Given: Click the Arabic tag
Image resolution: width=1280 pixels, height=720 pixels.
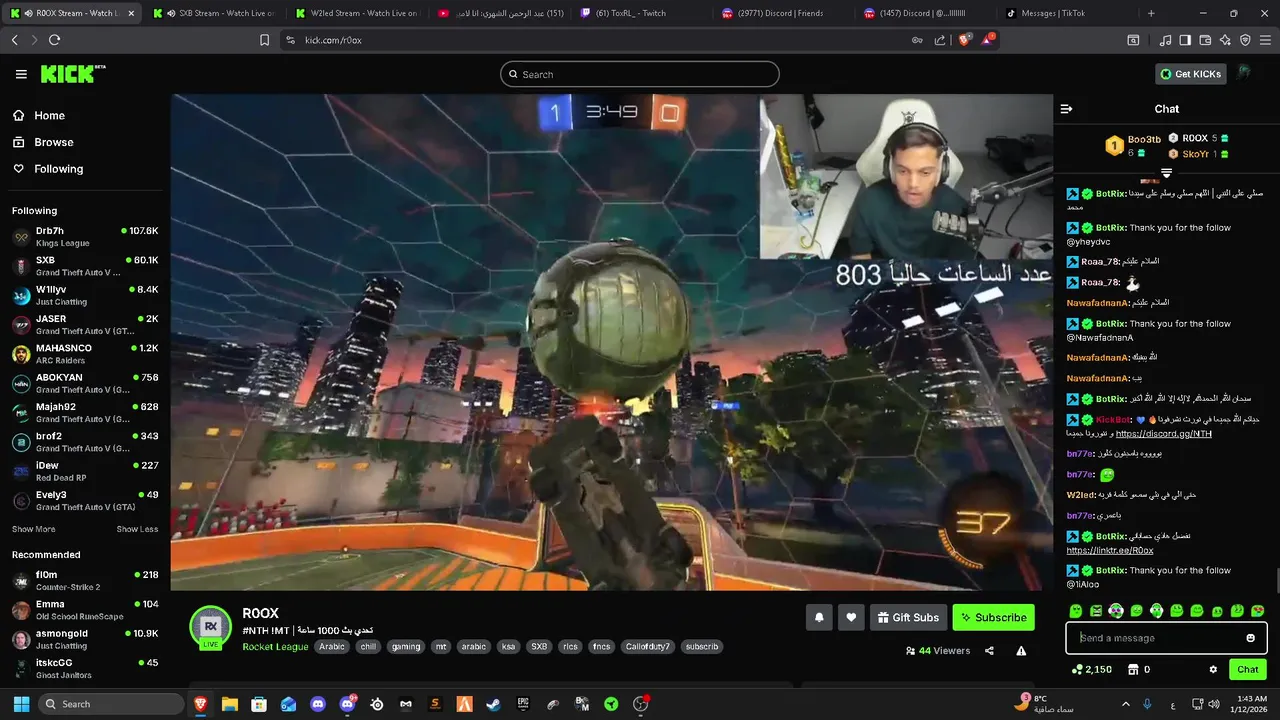Looking at the screenshot, I should [332, 647].
